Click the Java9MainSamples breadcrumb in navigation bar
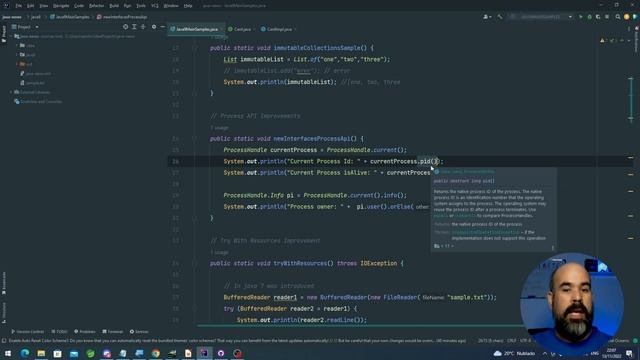640x360 pixels. tap(69, 17)
